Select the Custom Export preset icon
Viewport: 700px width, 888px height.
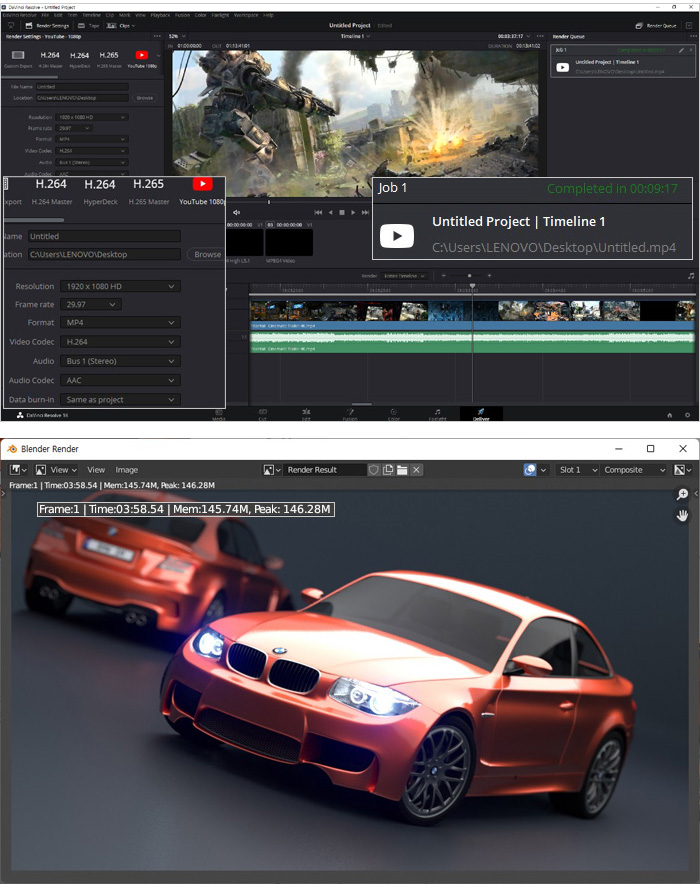(x=18, y=56)
